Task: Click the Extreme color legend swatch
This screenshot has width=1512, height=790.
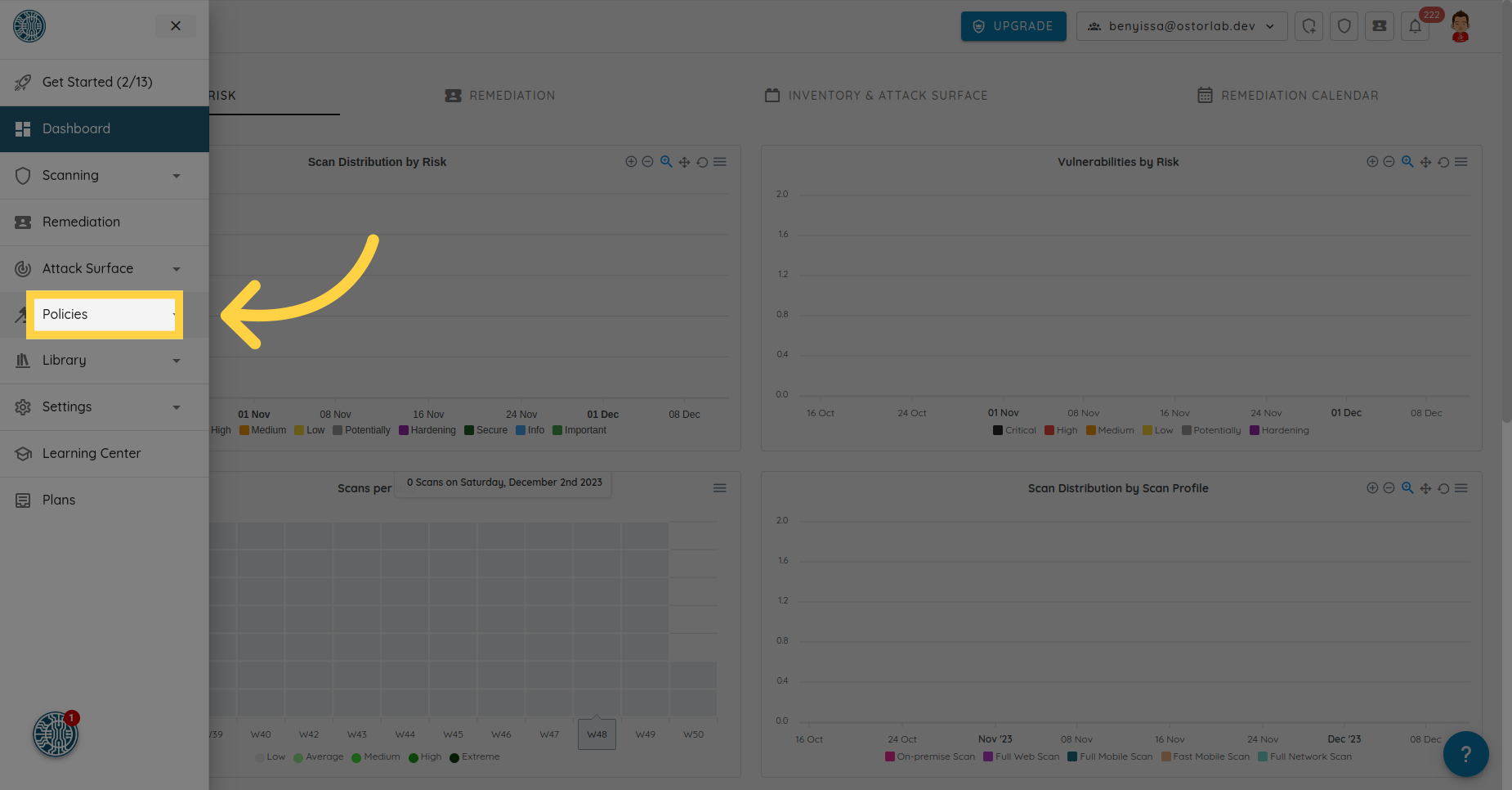Action: point(454,757)
